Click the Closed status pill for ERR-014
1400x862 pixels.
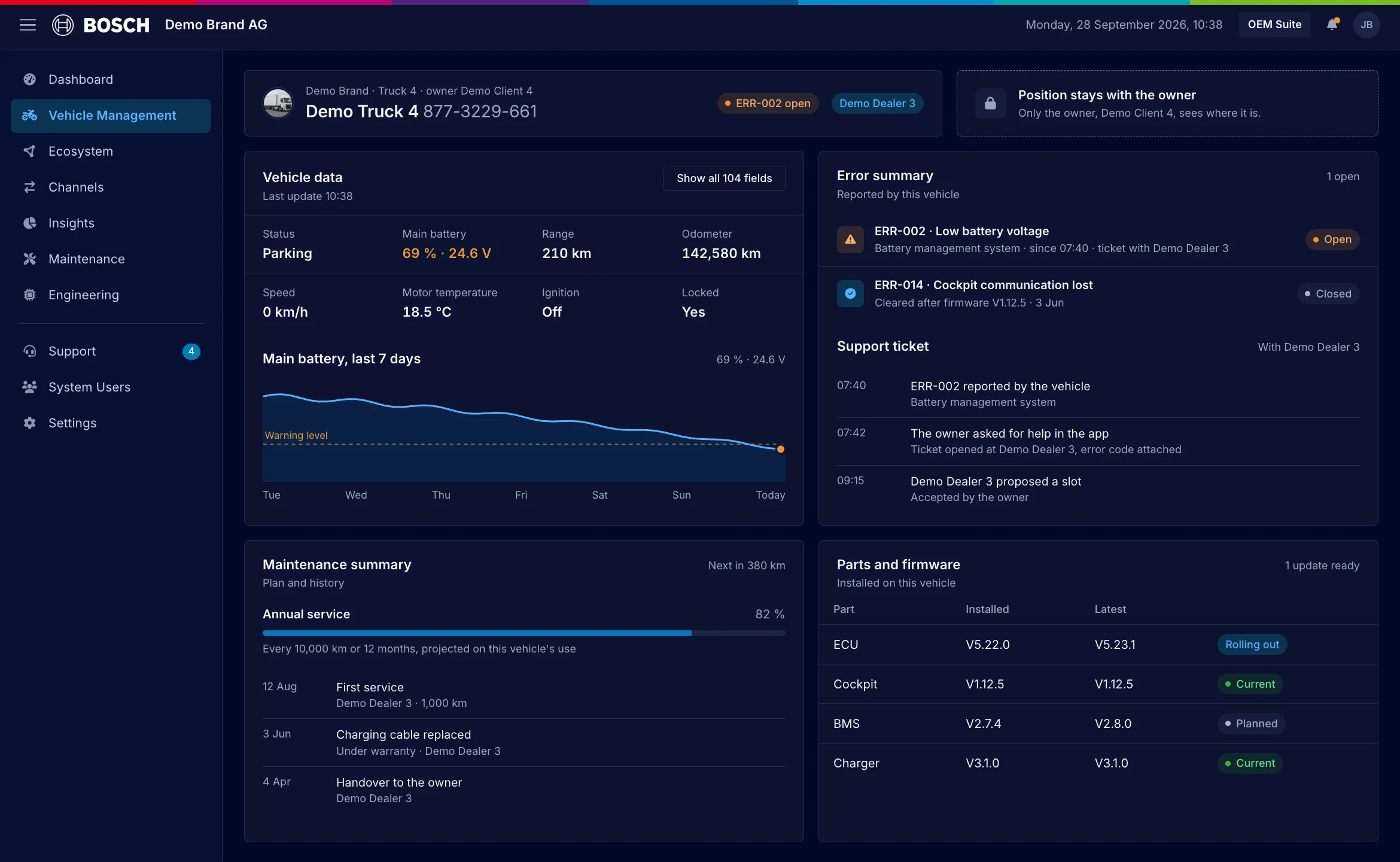point(1328,293)
